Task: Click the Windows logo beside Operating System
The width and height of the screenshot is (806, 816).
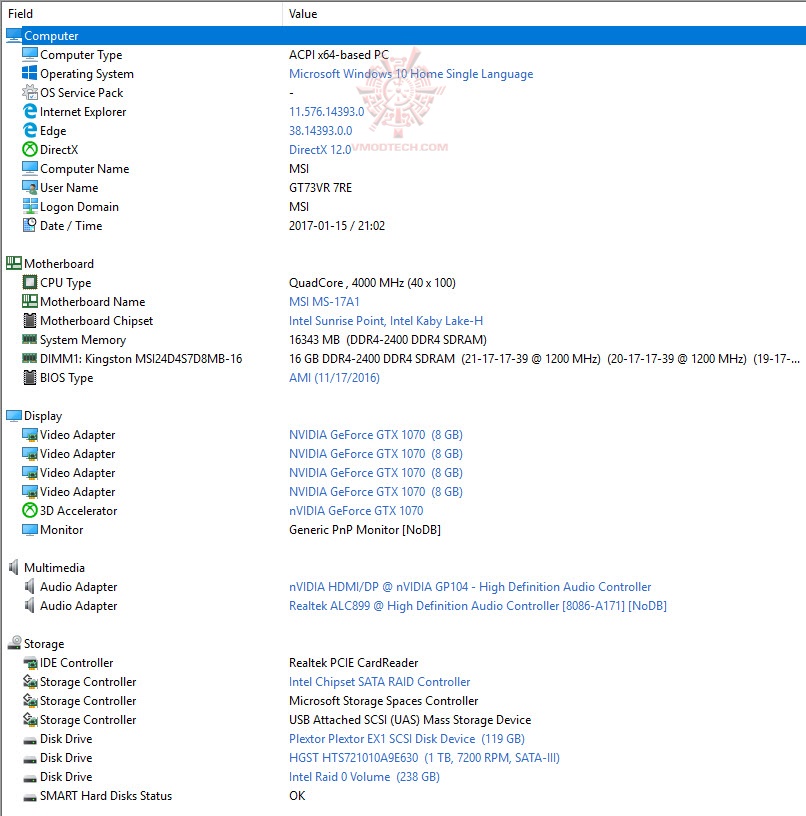Action: 30,73
